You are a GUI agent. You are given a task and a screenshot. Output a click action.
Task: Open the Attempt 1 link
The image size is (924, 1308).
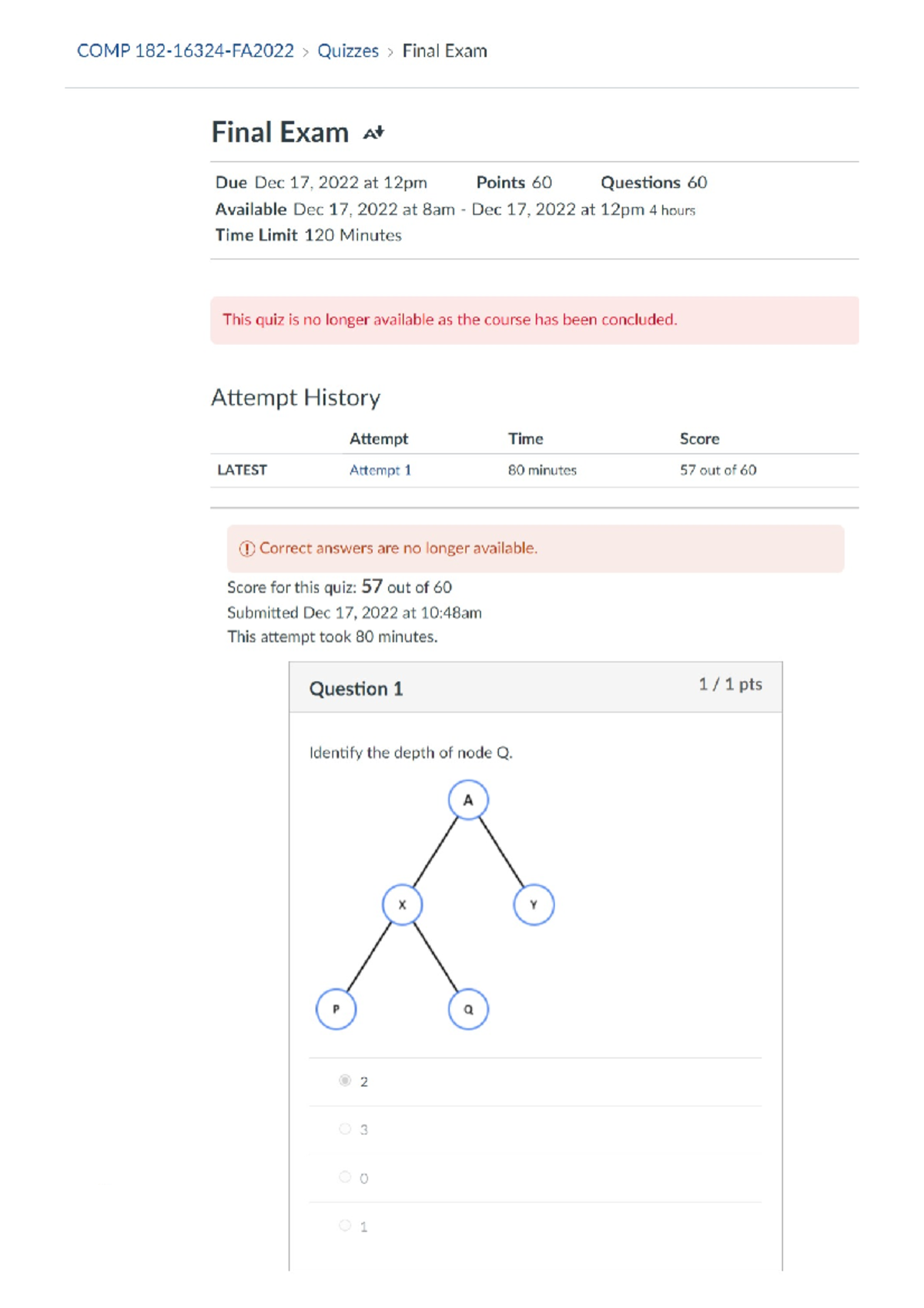380,470
